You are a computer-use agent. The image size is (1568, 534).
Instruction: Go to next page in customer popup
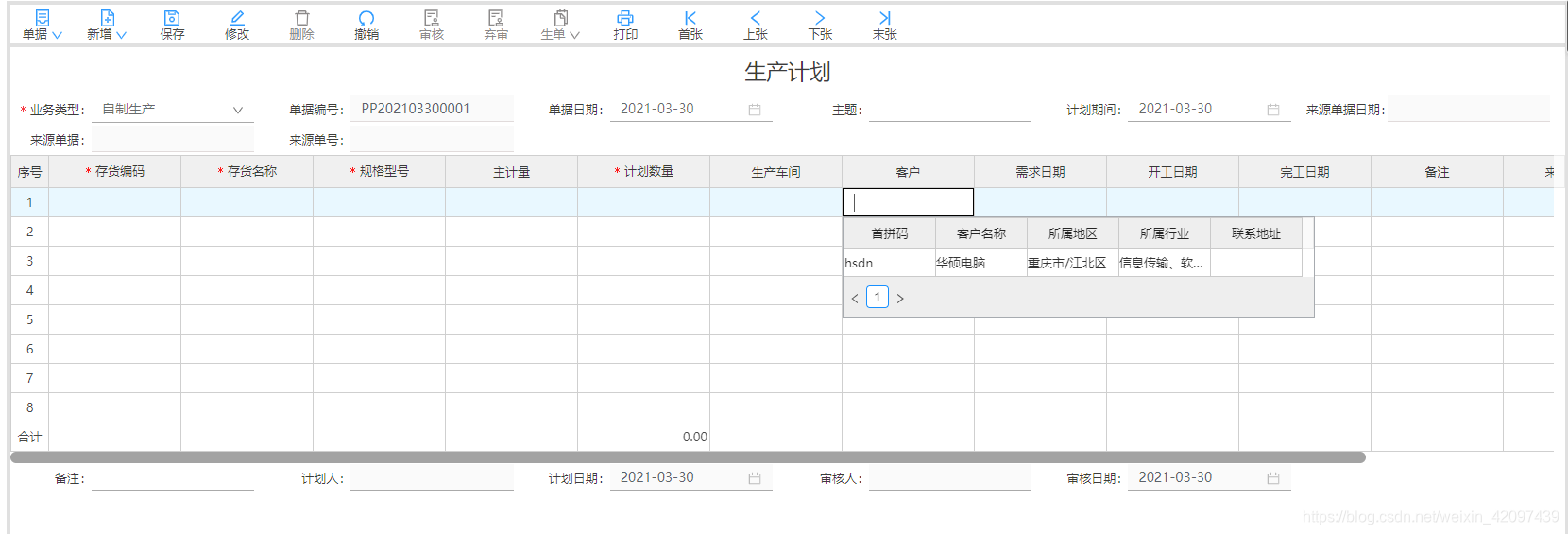900,299
